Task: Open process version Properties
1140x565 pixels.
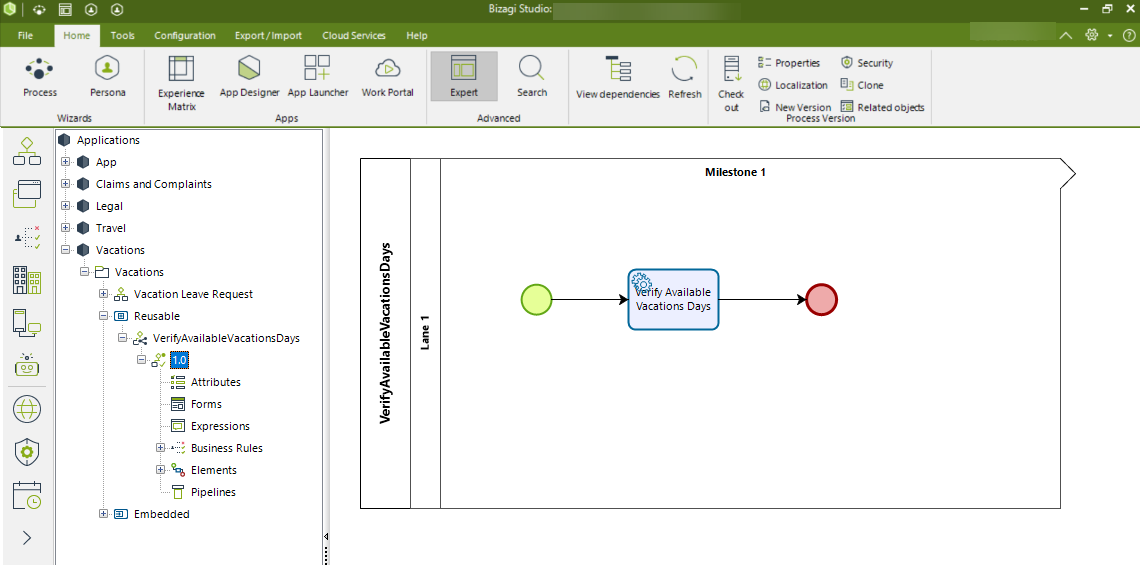Action: click(x=789, y=63)
